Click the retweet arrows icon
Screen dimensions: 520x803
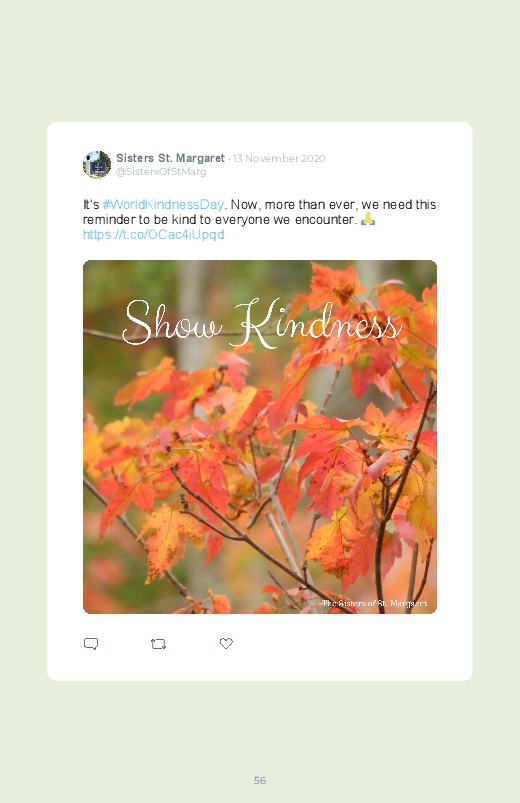click(158, 644)
